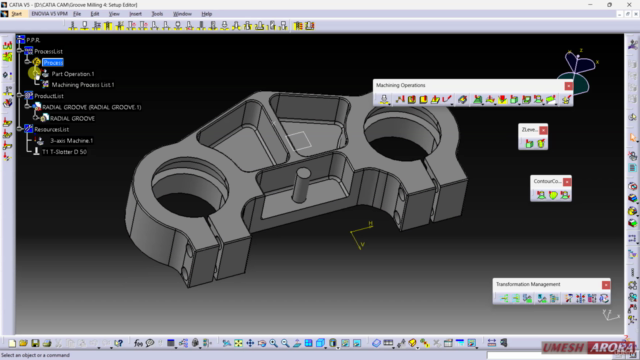Open the Drilling operations flyout arrow

coord(390,104)
